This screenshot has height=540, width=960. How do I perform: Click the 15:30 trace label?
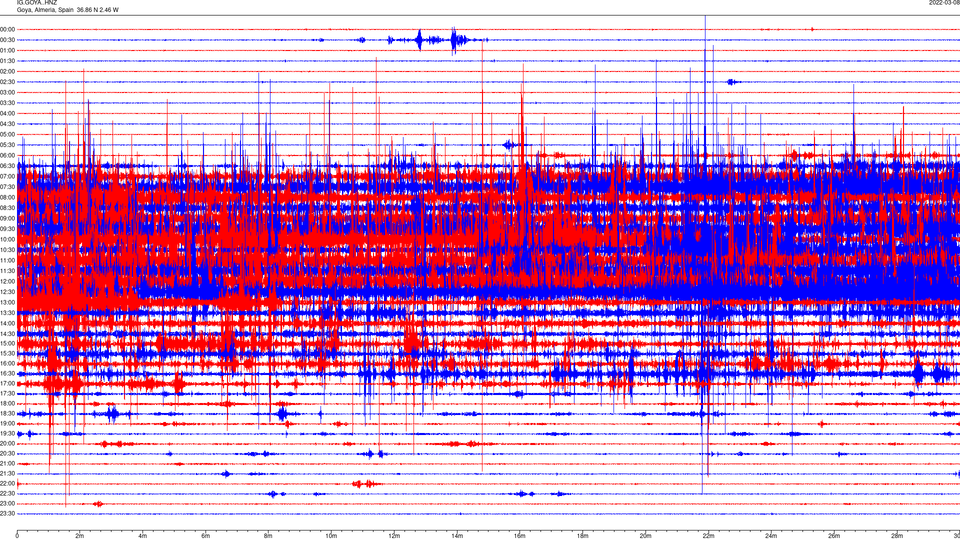point(7,353)
